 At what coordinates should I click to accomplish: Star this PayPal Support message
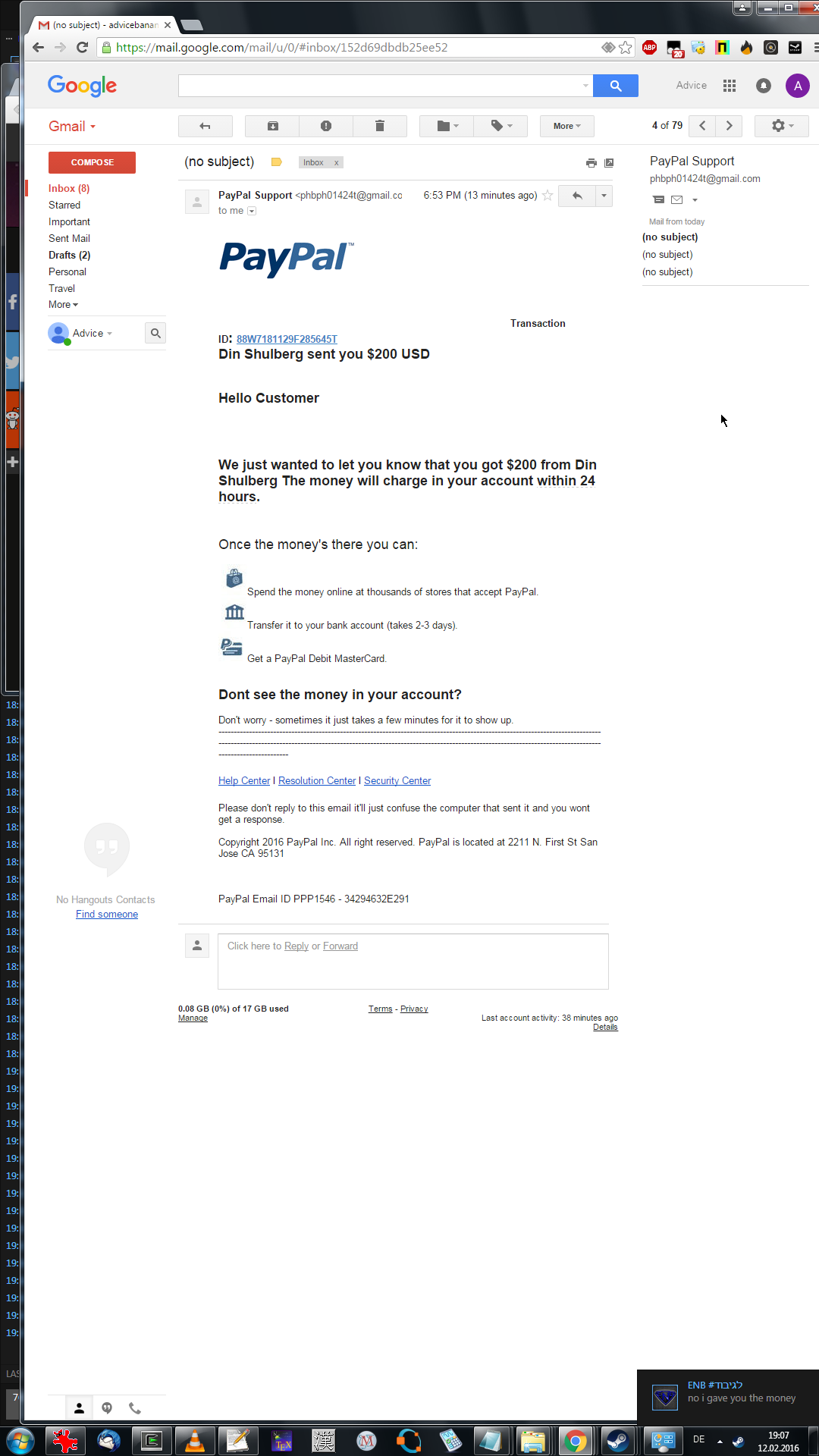(x=548, y=196)
